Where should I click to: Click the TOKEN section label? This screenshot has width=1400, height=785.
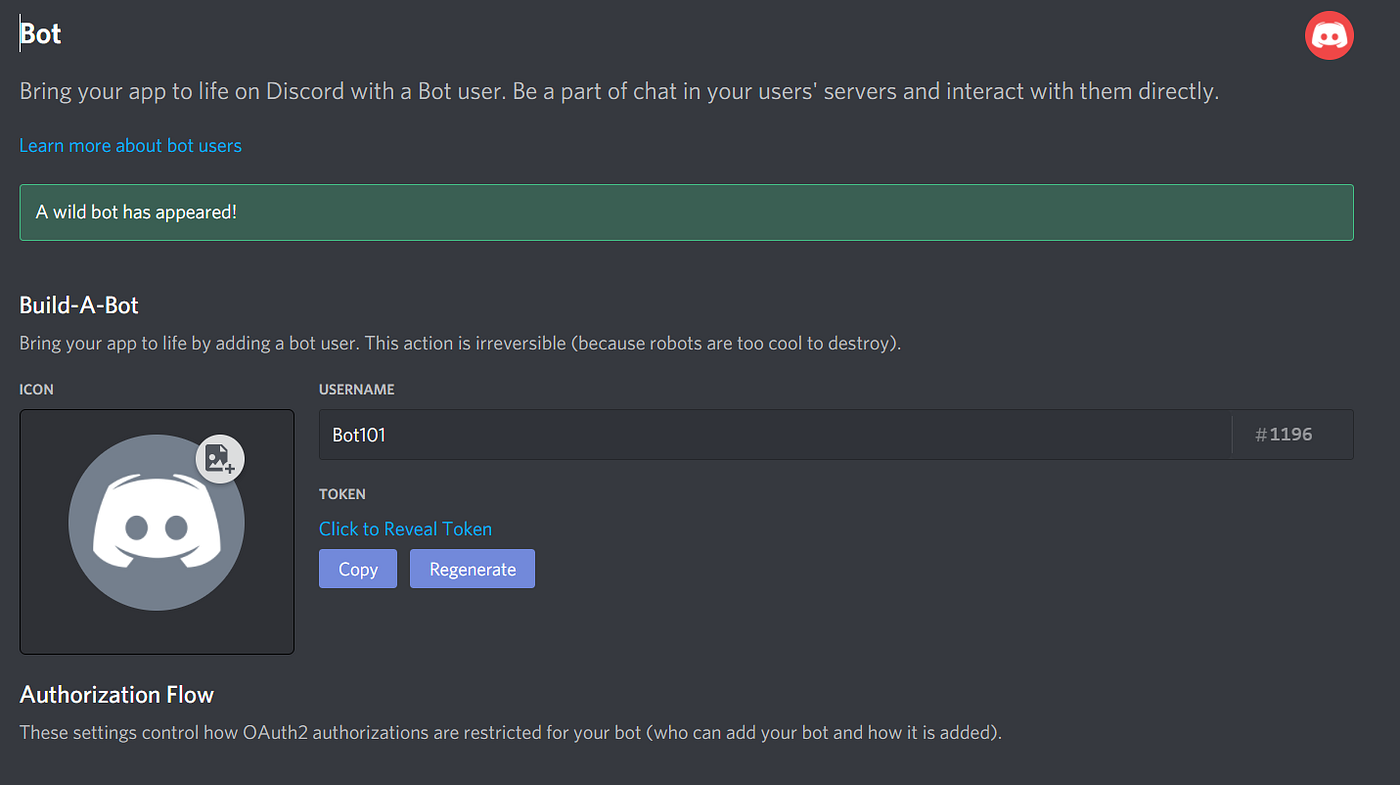coord(342,493)
